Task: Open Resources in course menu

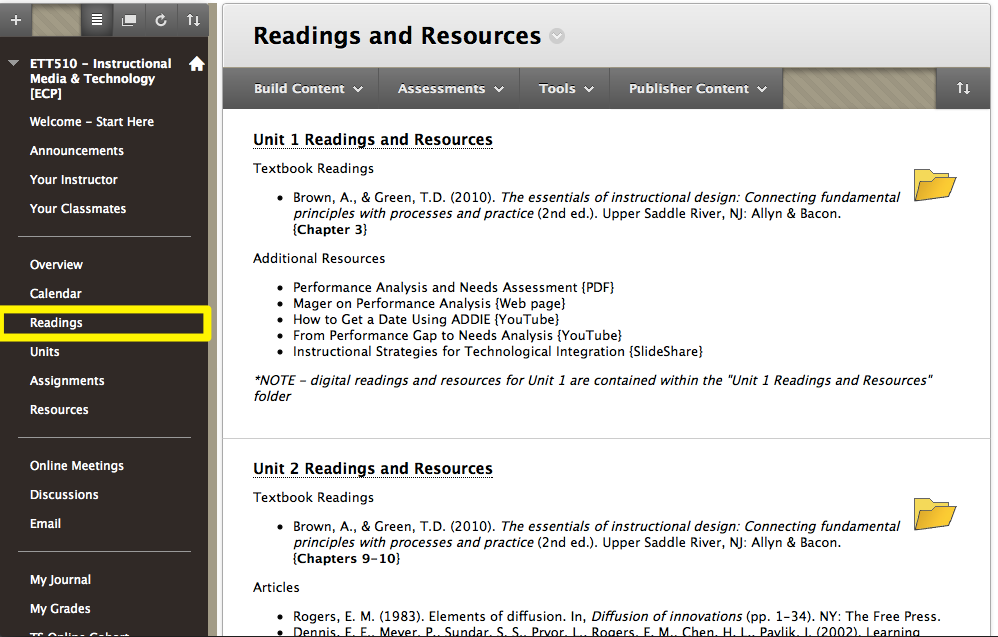Action: click(59, 410)
